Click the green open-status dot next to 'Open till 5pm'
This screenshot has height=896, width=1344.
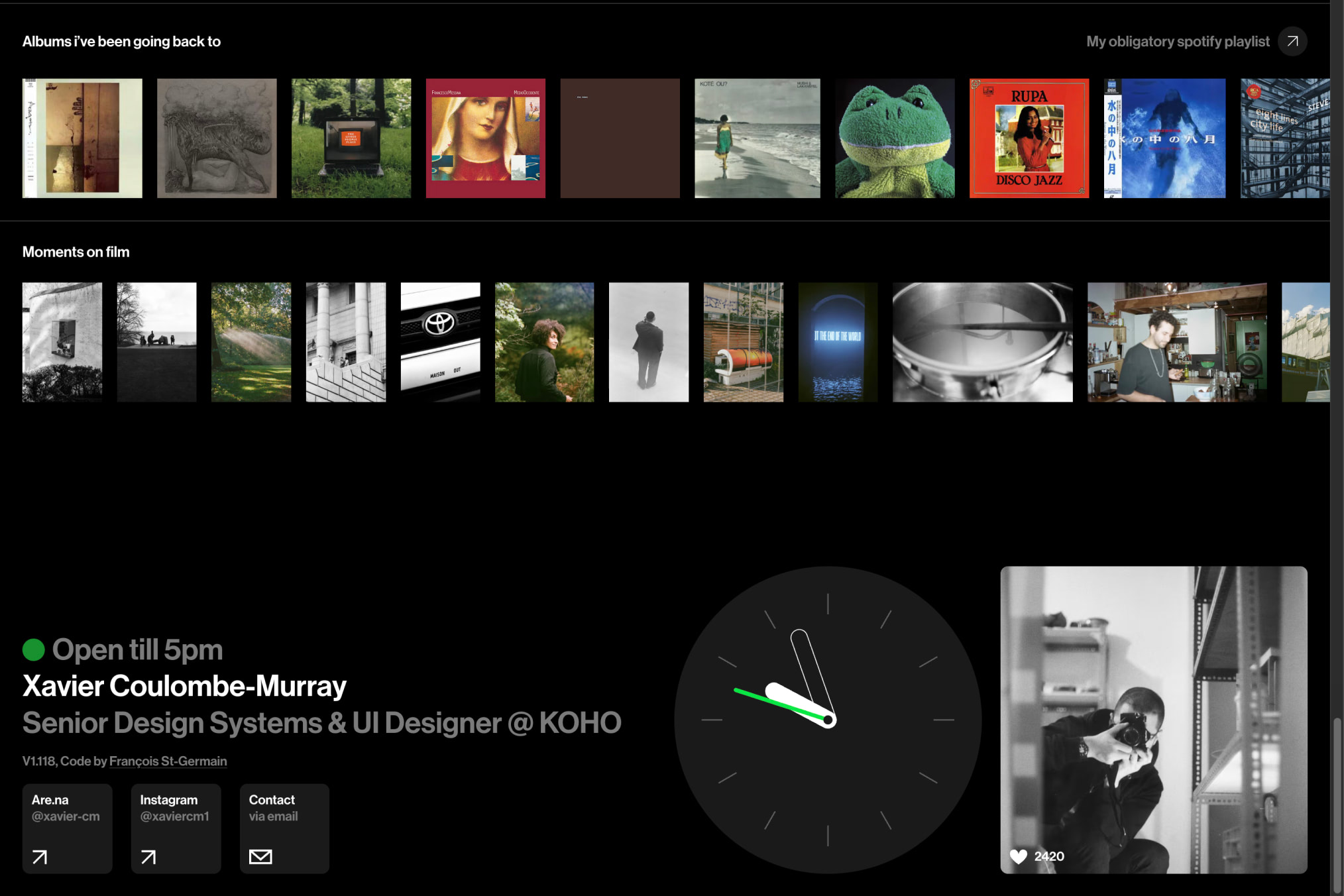click(32, 649)
